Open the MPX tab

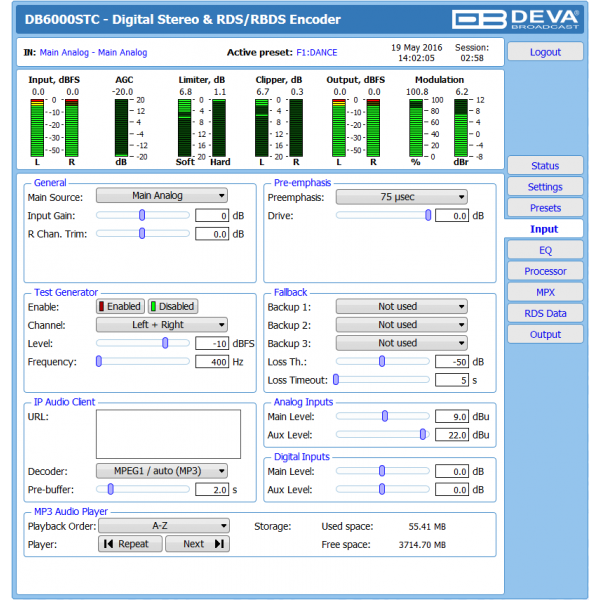click(545, 292)
